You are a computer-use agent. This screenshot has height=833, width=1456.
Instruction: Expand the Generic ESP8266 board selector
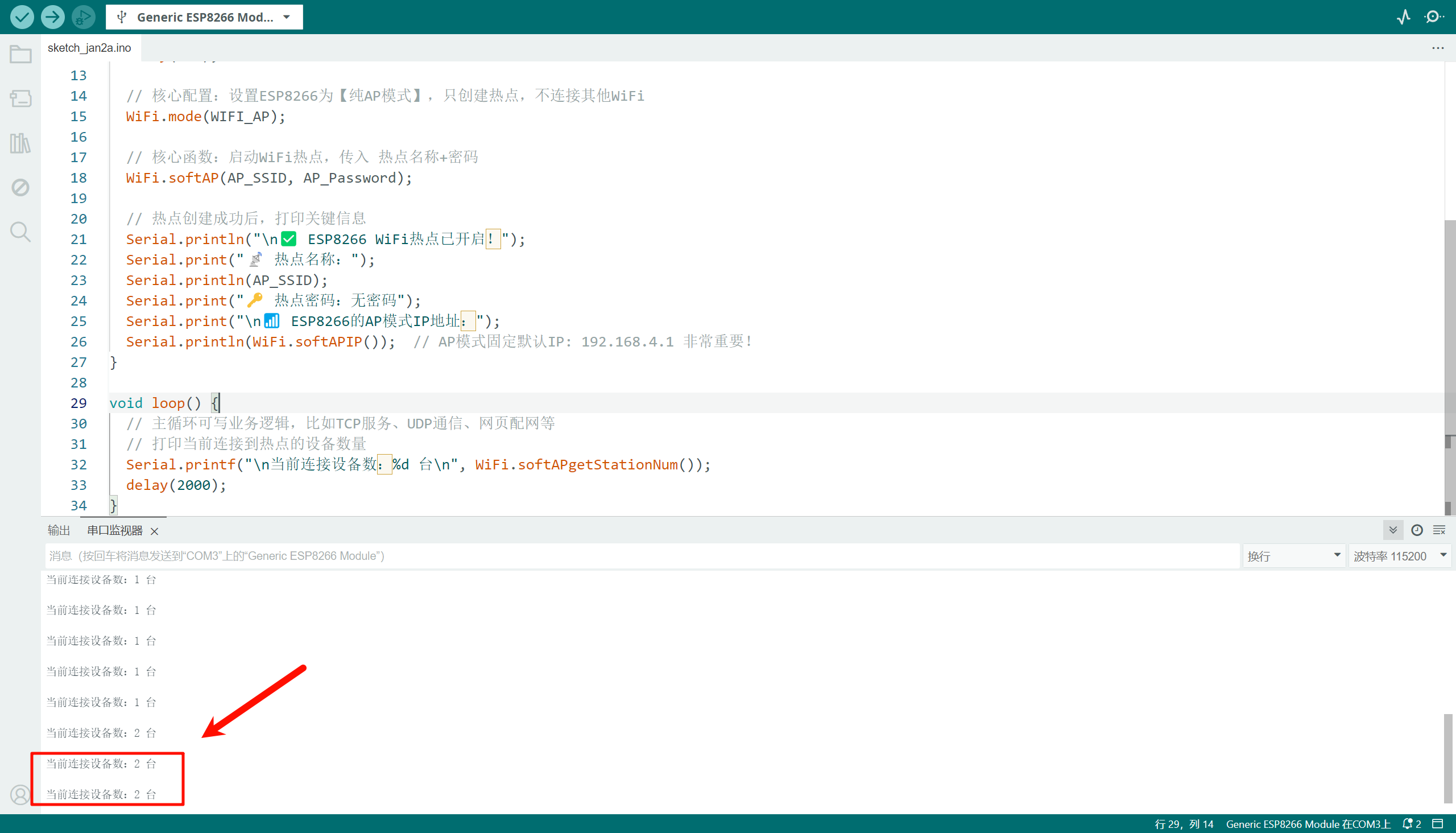204,17
